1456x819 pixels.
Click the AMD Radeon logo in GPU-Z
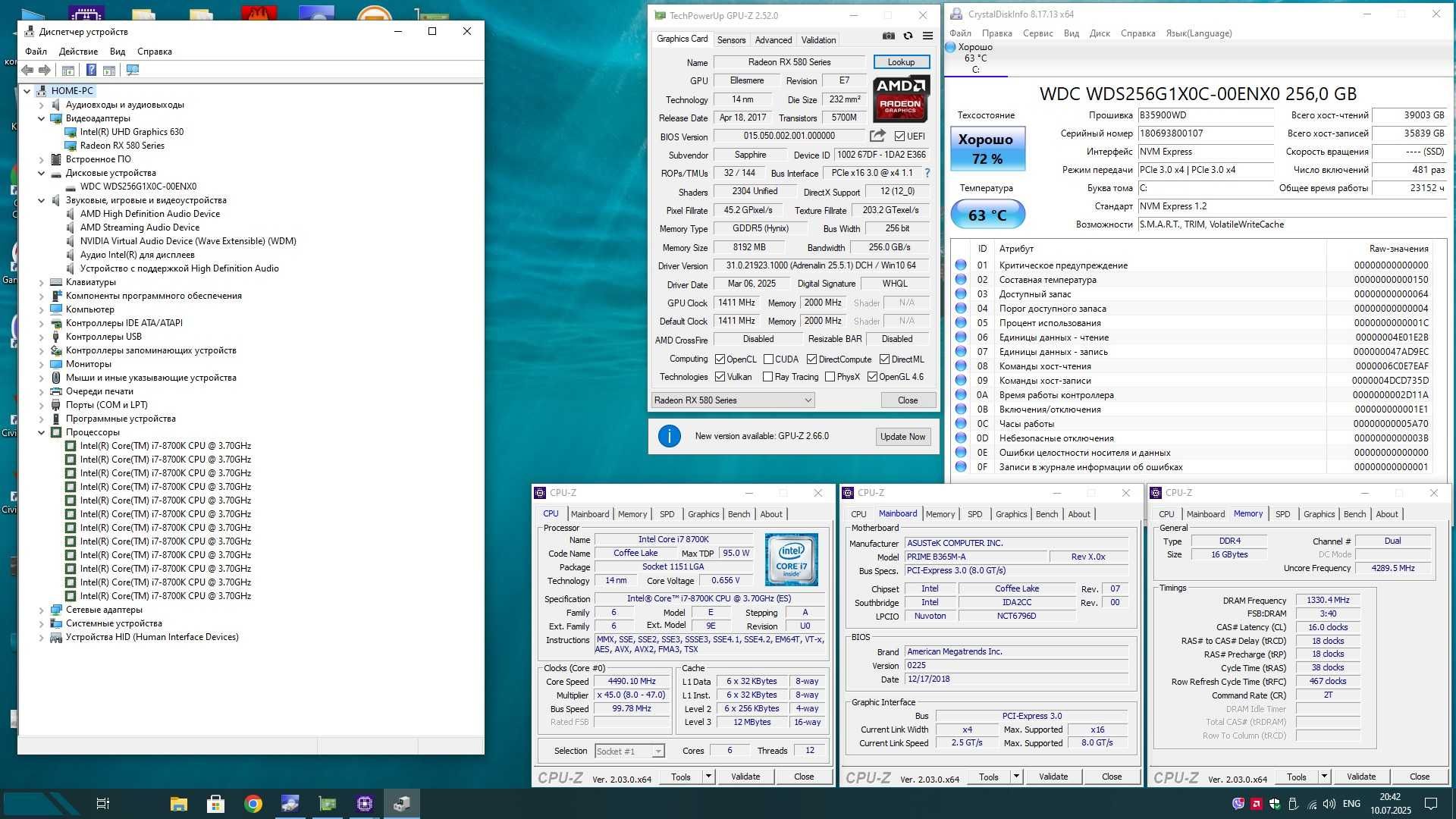coord(900,99)
